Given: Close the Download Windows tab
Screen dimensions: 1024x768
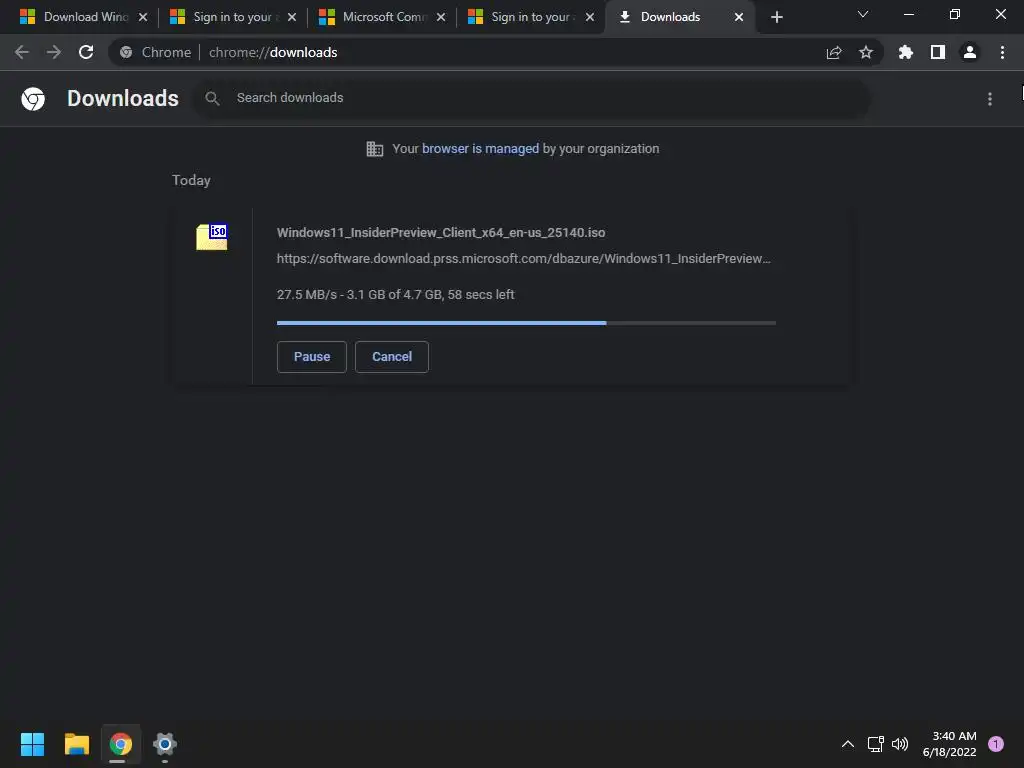Looking at the screenshot, I should tap(143, 17).
